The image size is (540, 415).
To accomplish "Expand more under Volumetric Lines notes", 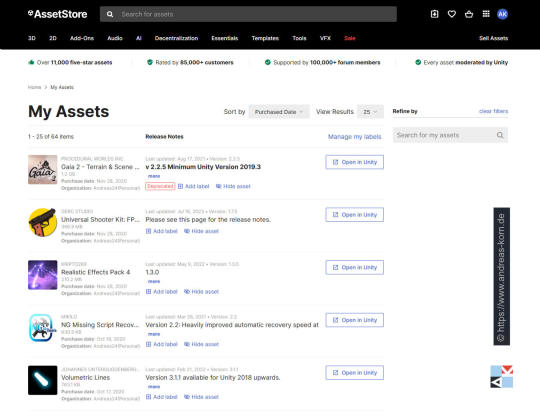I will click(154, 387).
